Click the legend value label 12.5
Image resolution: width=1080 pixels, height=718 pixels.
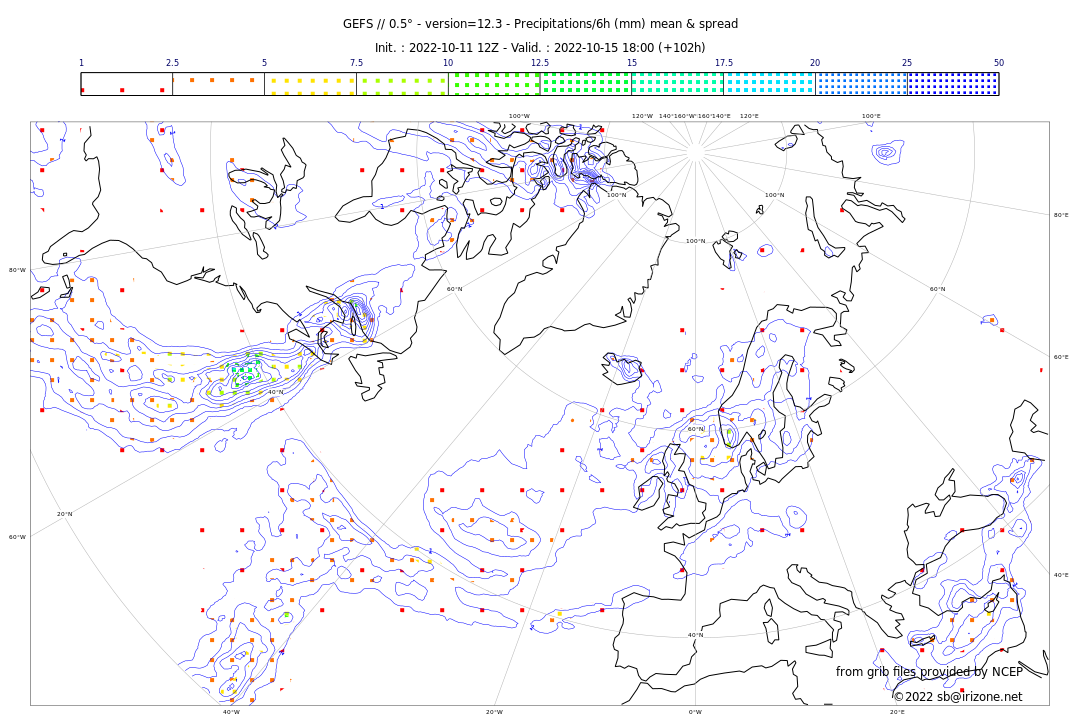tap(540, 63)
